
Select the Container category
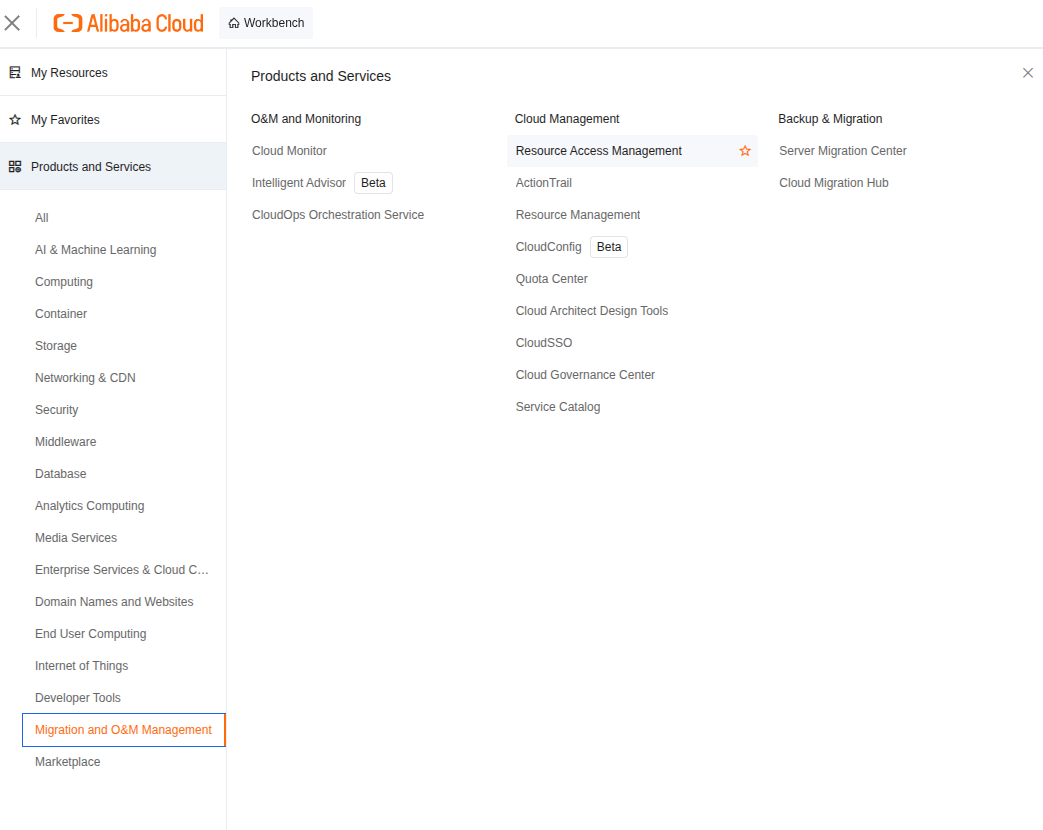[x=61, y=314]
